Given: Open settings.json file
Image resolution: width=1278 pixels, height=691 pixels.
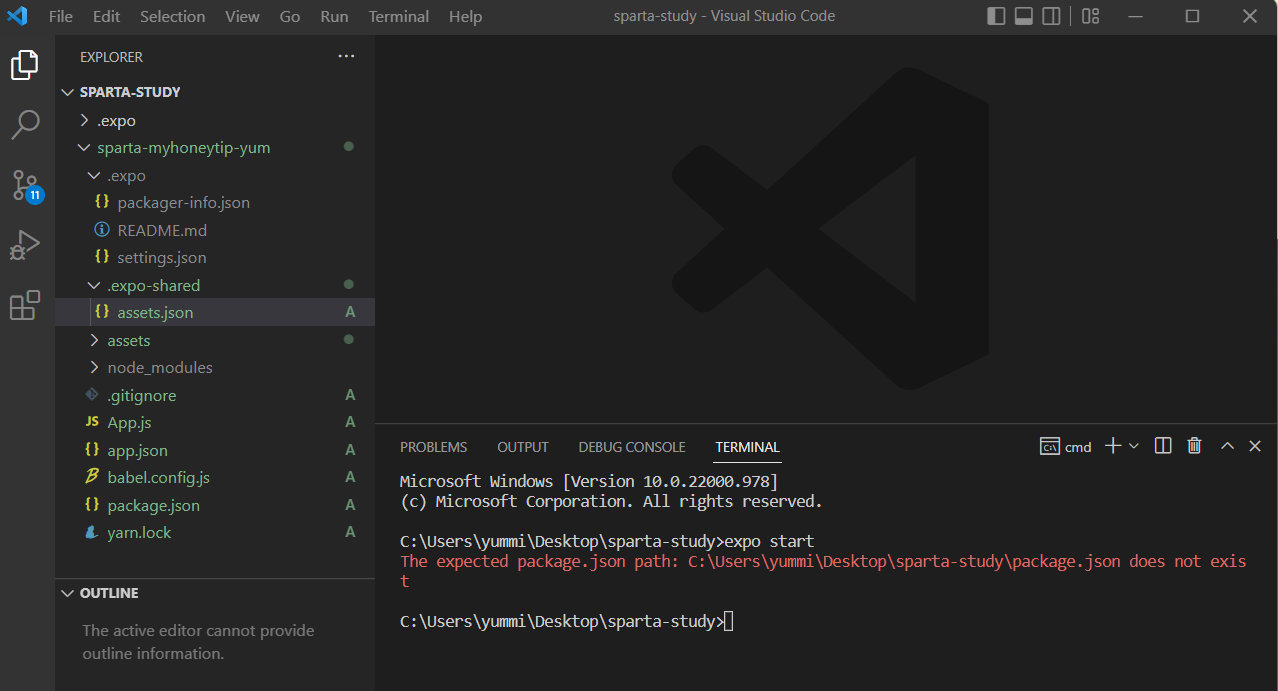Looking at the screenshot, I should (215, 257).
